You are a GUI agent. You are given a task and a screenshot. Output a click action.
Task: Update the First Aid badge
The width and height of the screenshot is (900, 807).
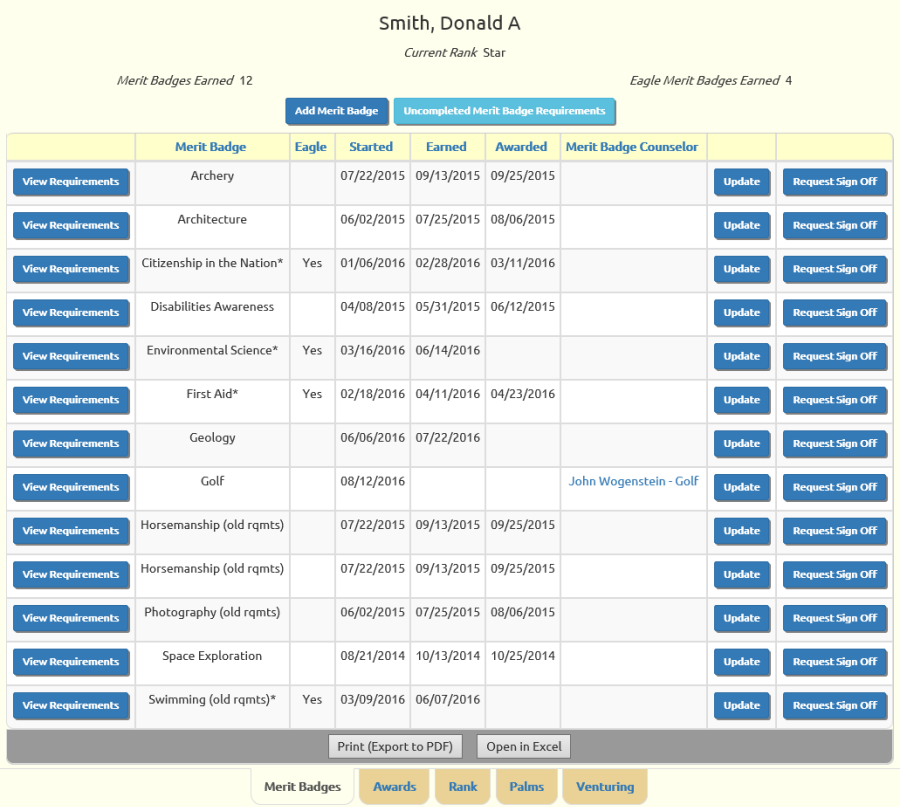coord(742,400)
